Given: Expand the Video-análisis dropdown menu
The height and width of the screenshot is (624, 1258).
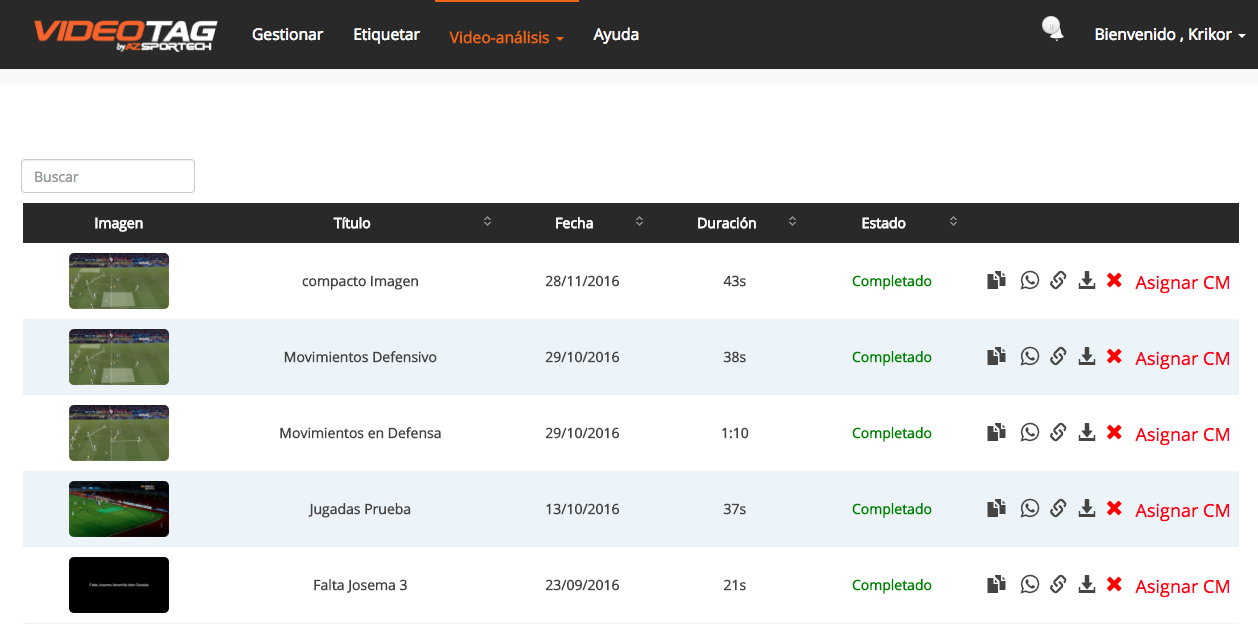Looking at the screenshot, I should (506, 37).
